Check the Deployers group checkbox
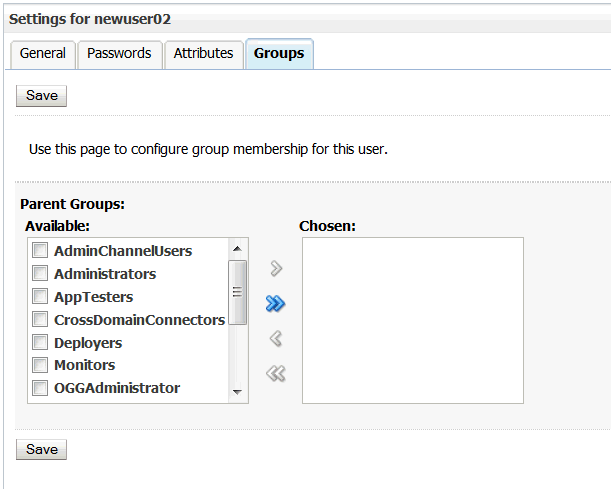Image resolution: width=611 pixels, height=489 pixels. [x=41, y=343]
